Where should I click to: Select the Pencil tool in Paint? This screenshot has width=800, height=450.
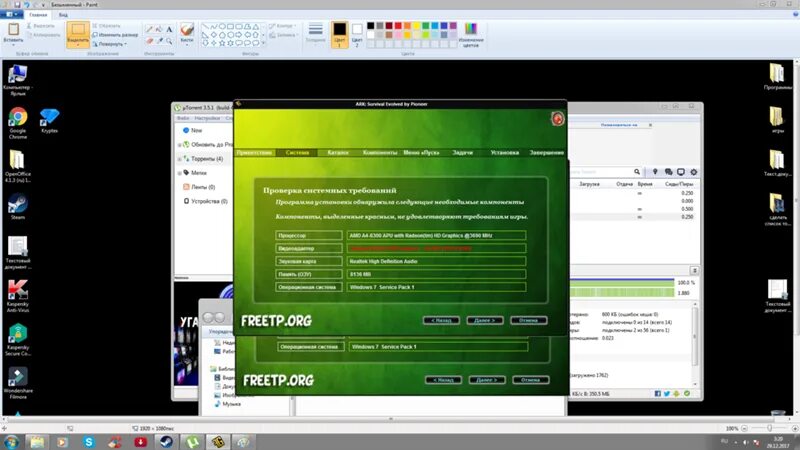coord(149,30)
